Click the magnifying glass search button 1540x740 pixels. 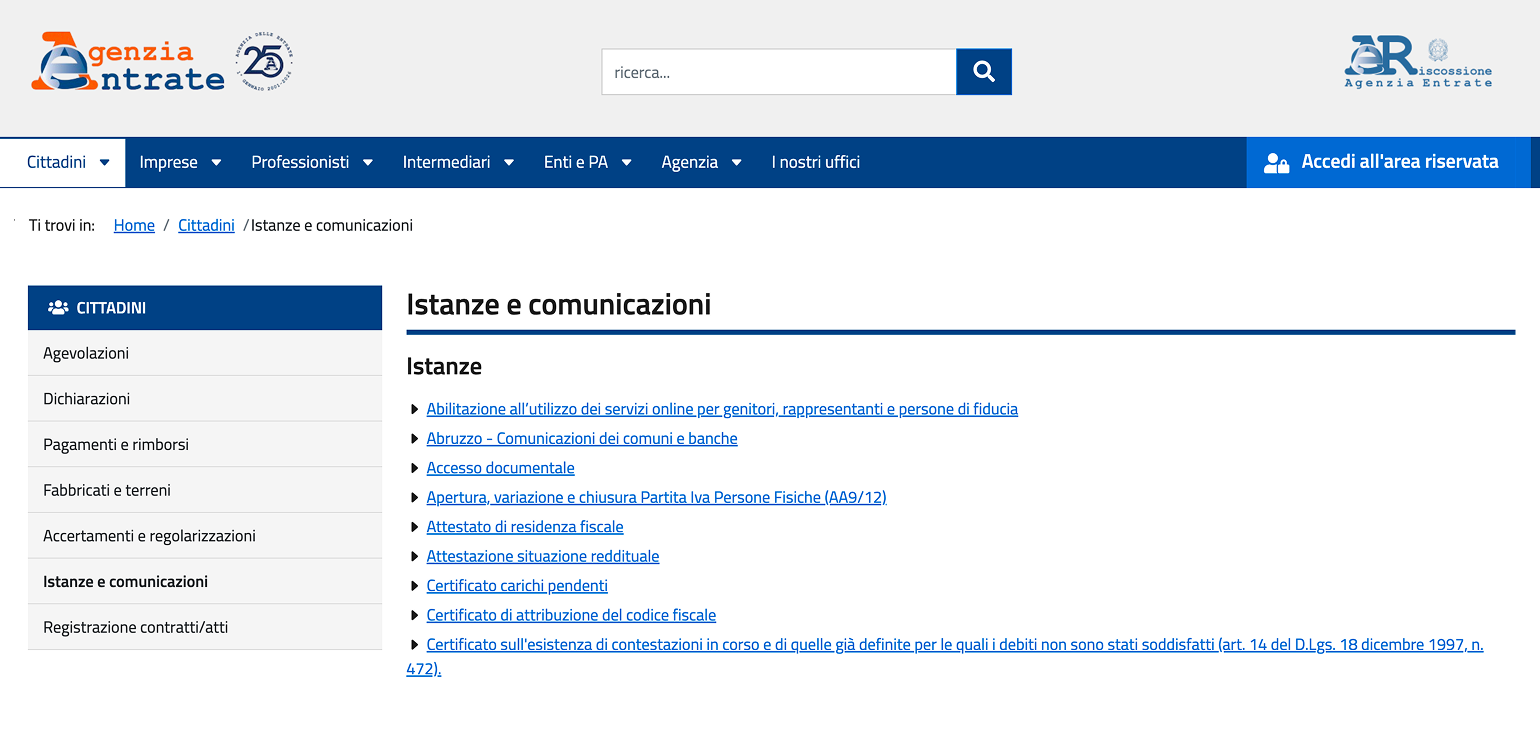point(983,72)
